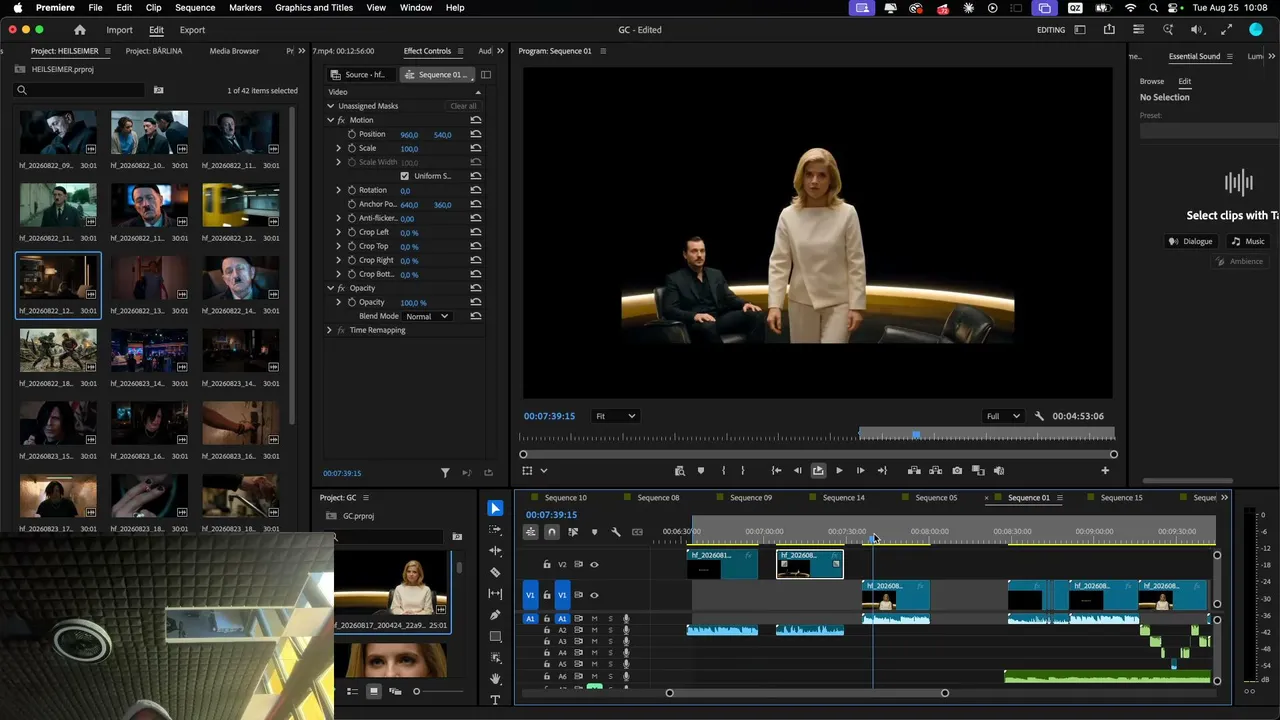The image size is (1280, 720).
Task: Play the sequence in Program monitor
Action: (x=839, y=471)
